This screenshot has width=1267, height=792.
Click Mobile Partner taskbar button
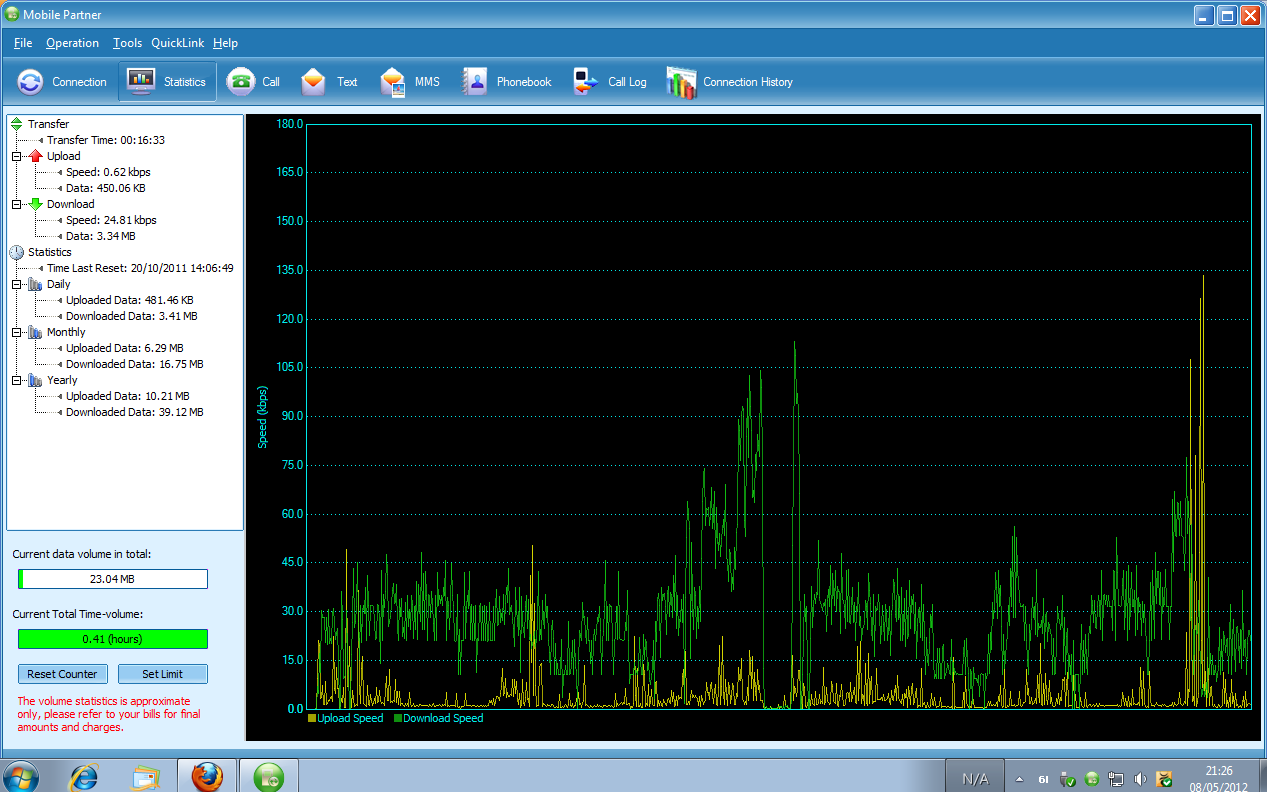268,776
